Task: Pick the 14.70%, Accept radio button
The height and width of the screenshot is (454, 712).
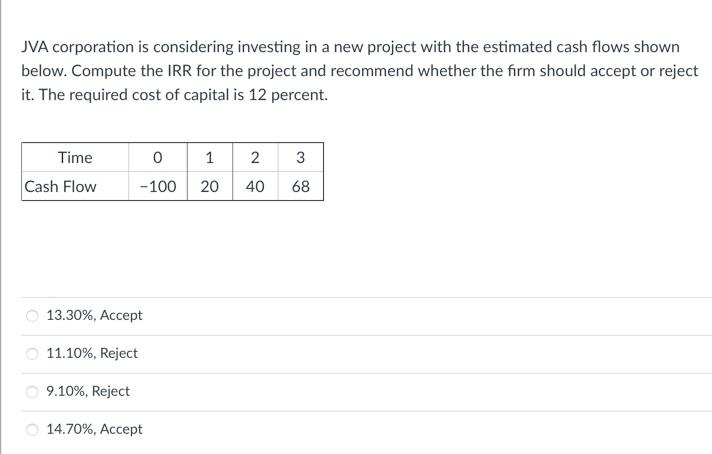Action: coord(33,430)
